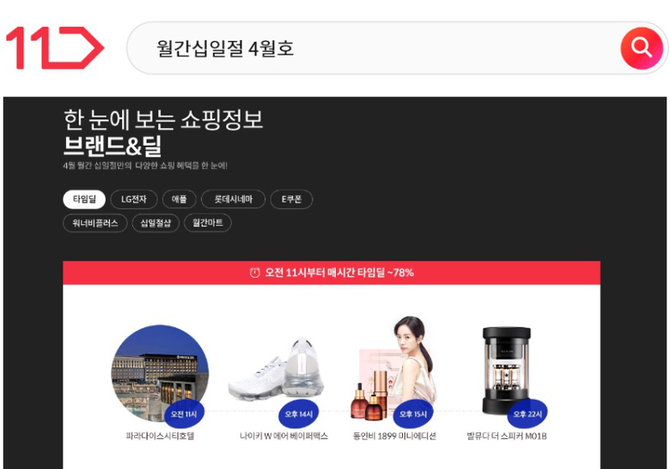Open the 파라다이스시티호텔 hotel thumbnail
670x469 pixels.
160,373
